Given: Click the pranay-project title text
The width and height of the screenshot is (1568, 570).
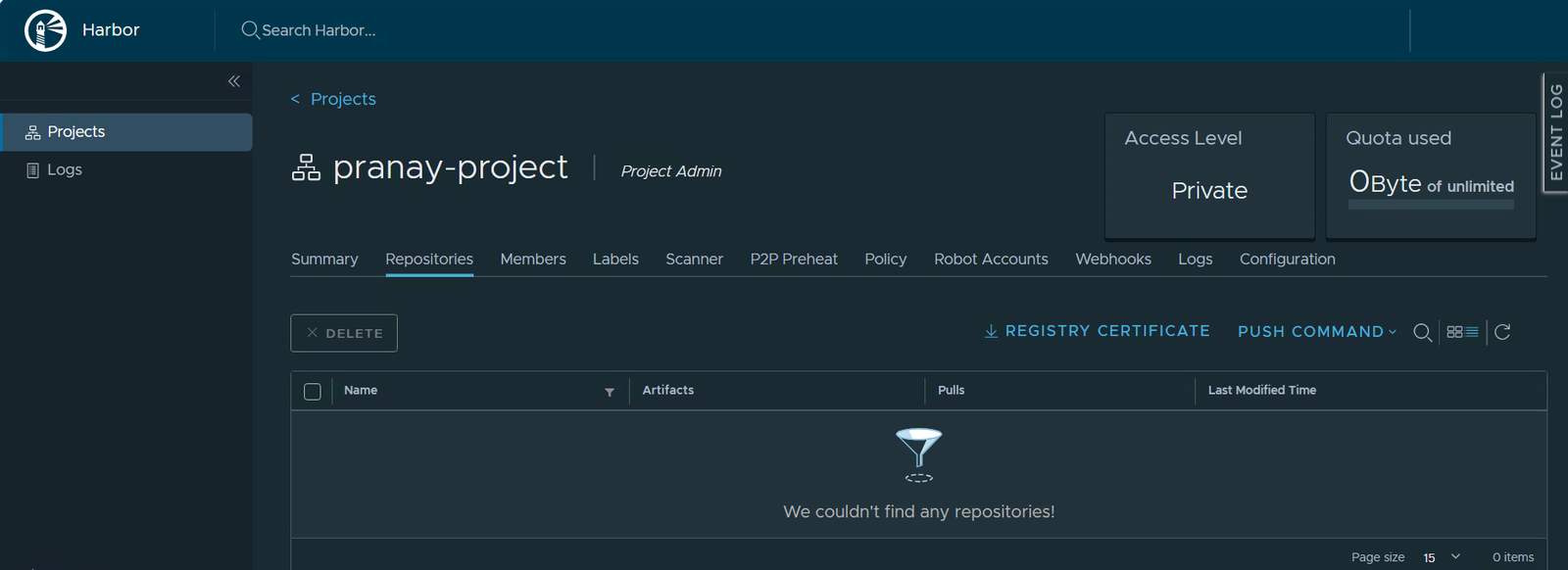Looking at the screenshot, I should [450, 167].
